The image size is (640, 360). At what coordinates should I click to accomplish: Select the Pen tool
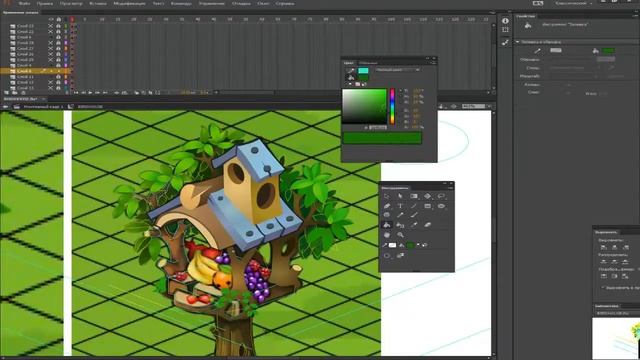point(387,206)
